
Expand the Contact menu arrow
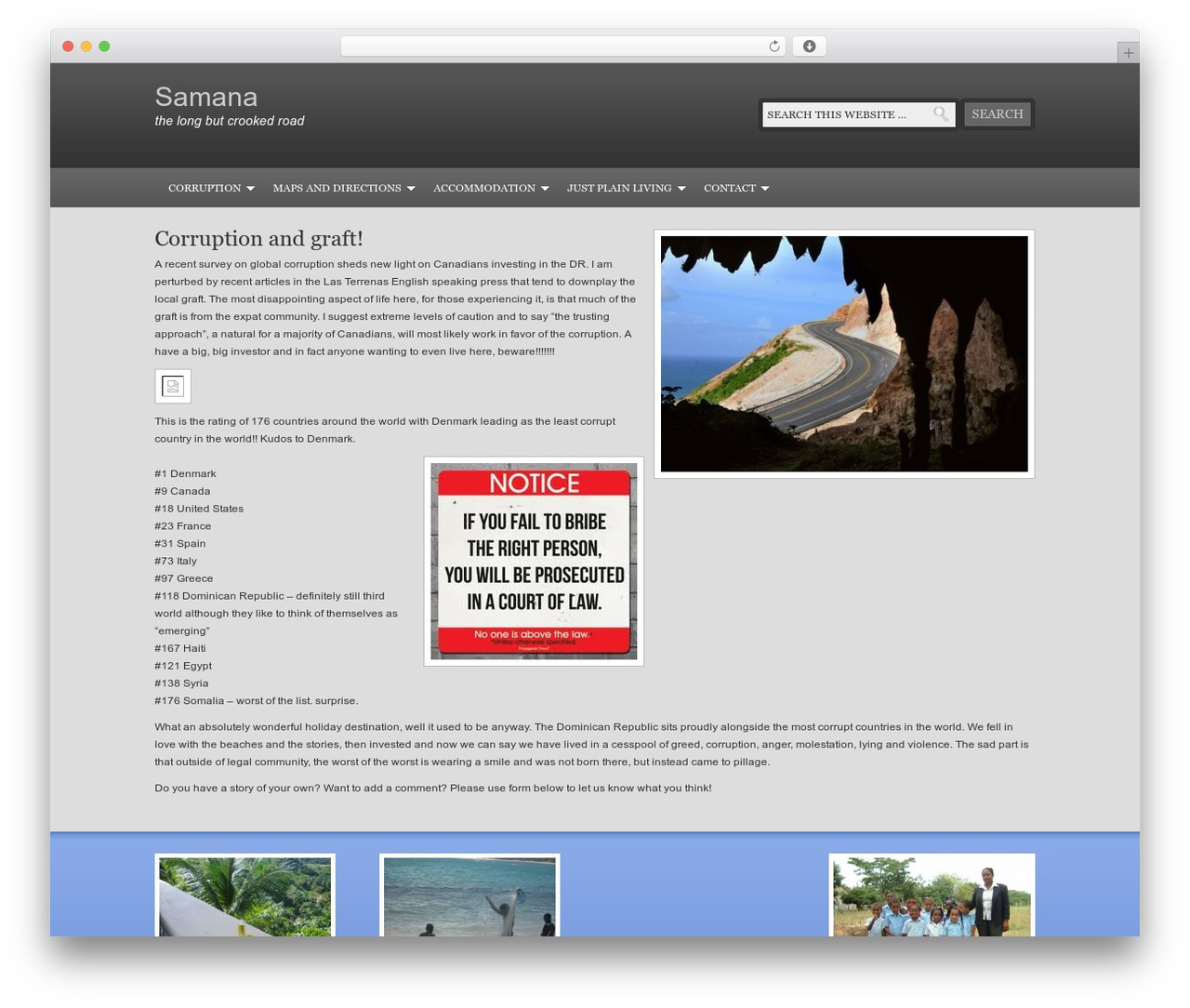tap(765, 189)
